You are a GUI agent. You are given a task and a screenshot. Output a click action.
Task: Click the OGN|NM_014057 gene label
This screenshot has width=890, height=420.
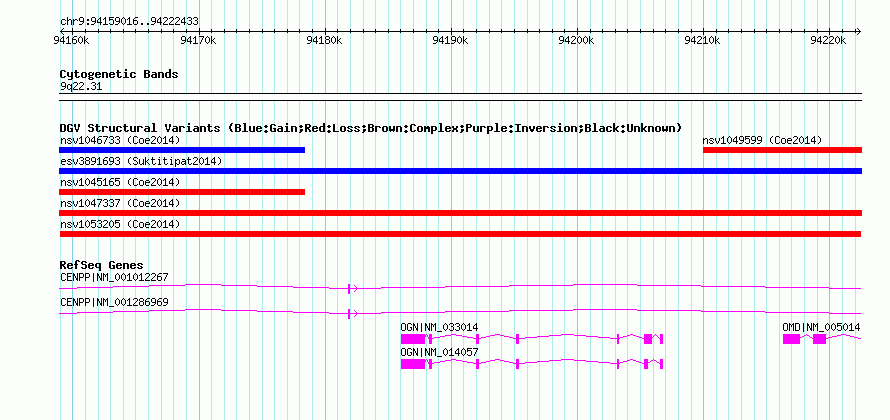click(439, 352)
